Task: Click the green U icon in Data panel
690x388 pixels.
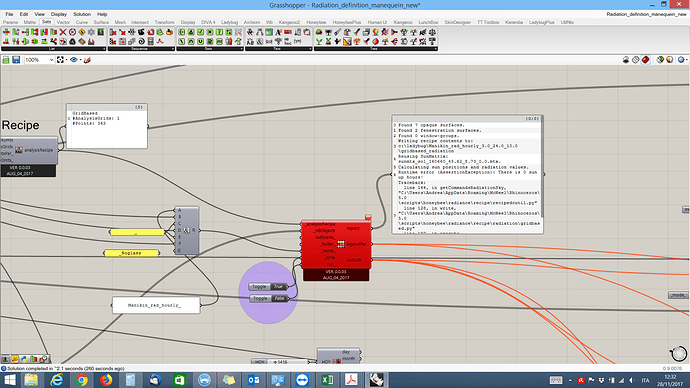Action: click(200, 41)
